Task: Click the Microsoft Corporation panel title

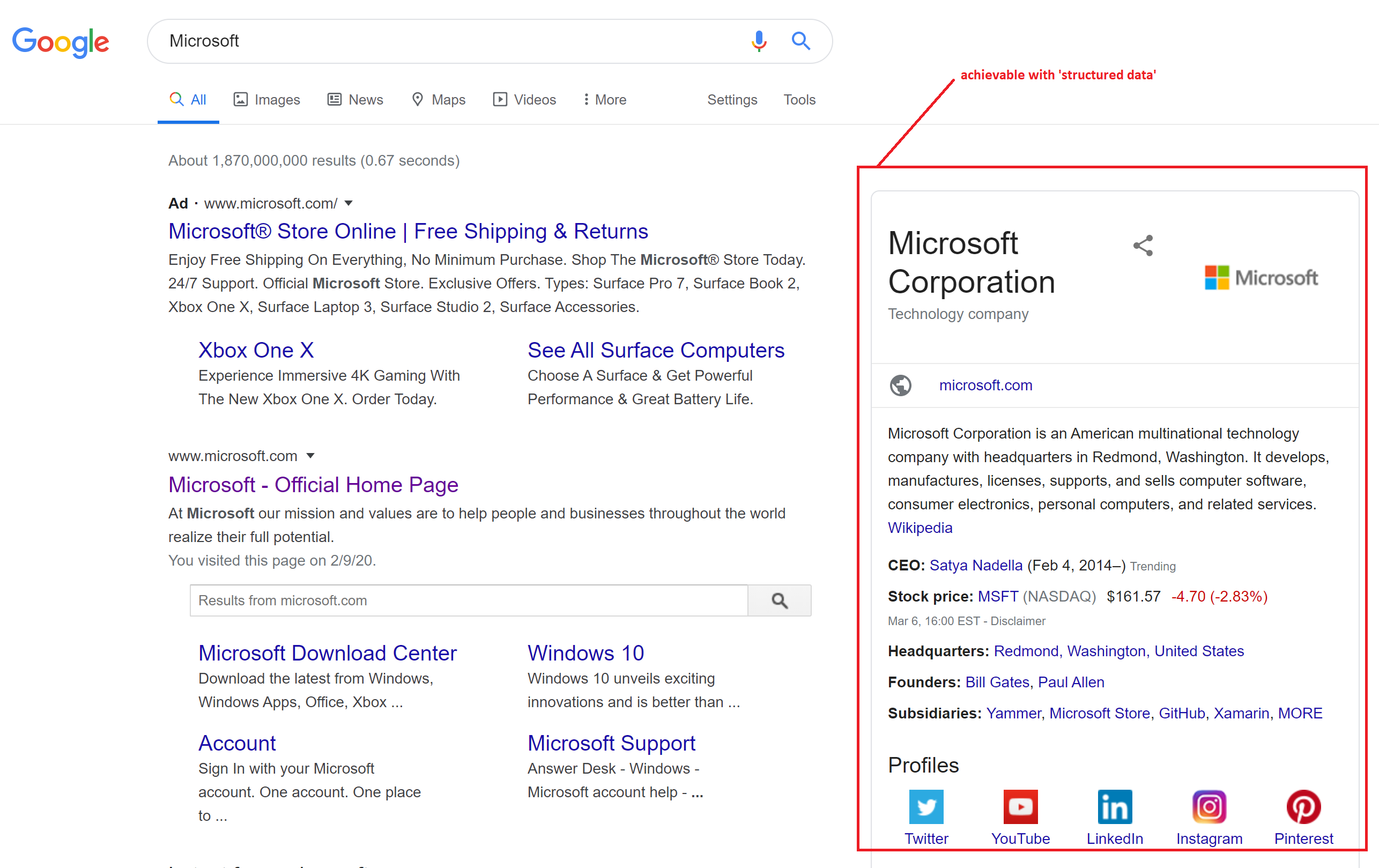Action: pyautogui.click(x=972, y=262)
